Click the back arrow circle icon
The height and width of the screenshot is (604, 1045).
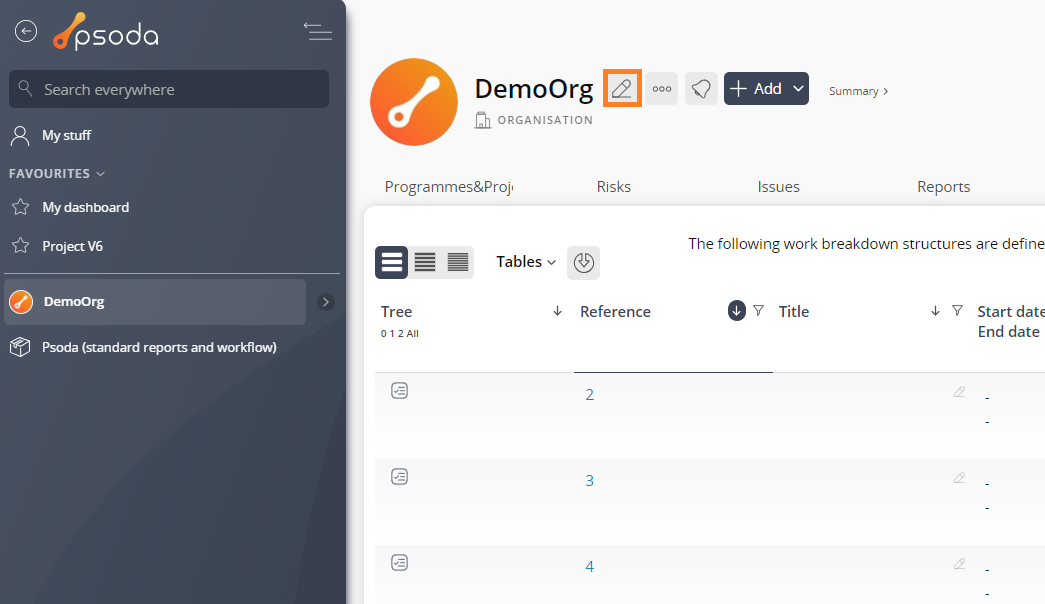[x=26, y=31]
